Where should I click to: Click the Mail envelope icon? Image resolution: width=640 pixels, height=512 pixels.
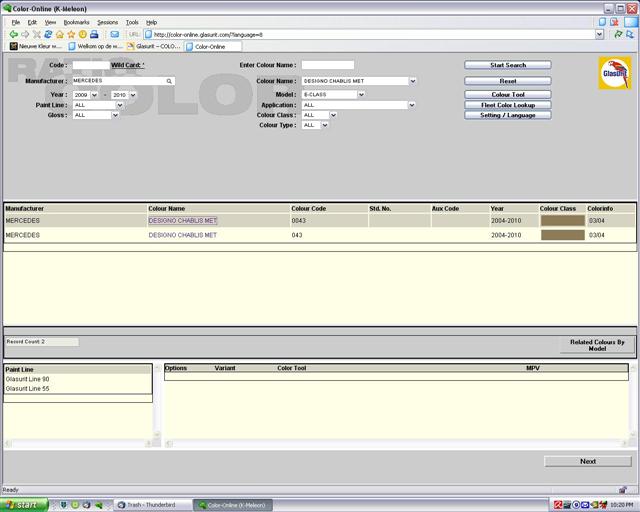tap(115, 34)
